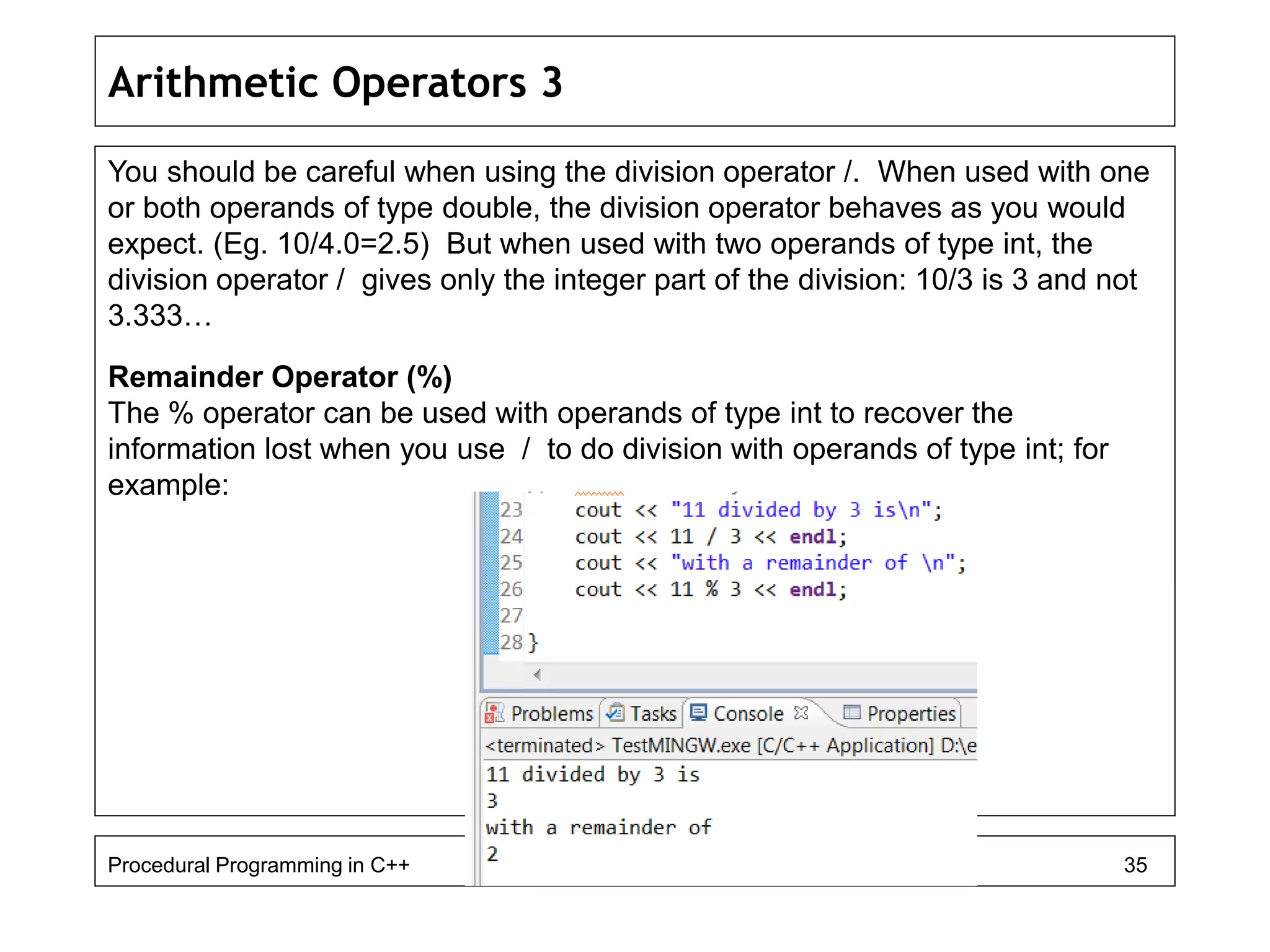
Task: Click the Problems tab icon
Action: point(494,713)
